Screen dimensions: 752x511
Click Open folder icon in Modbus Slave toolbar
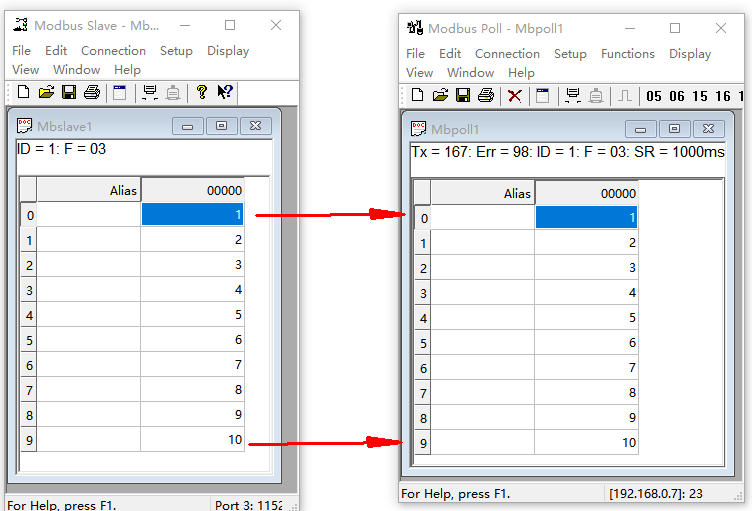[x=46, y=92]
